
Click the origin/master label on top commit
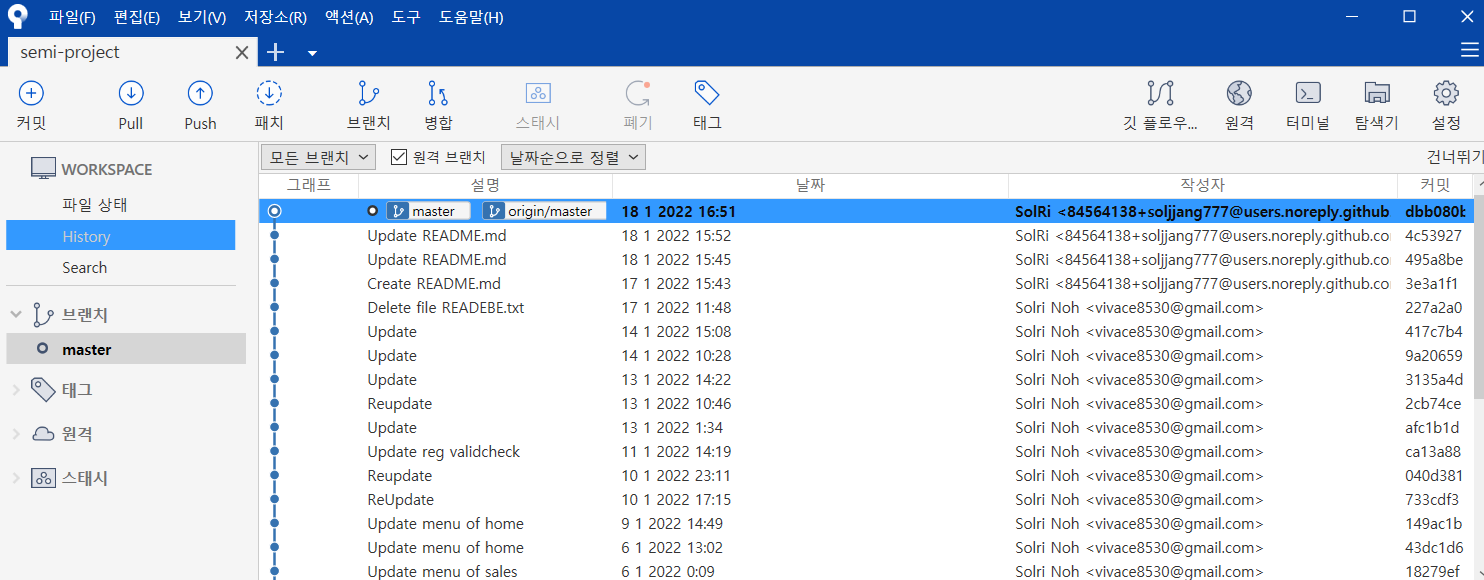544,211
